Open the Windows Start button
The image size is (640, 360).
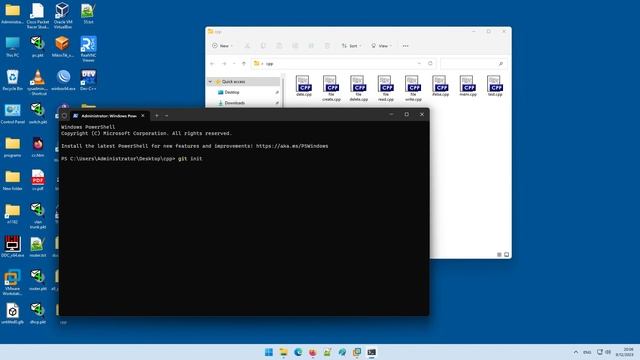click(269, 352)
